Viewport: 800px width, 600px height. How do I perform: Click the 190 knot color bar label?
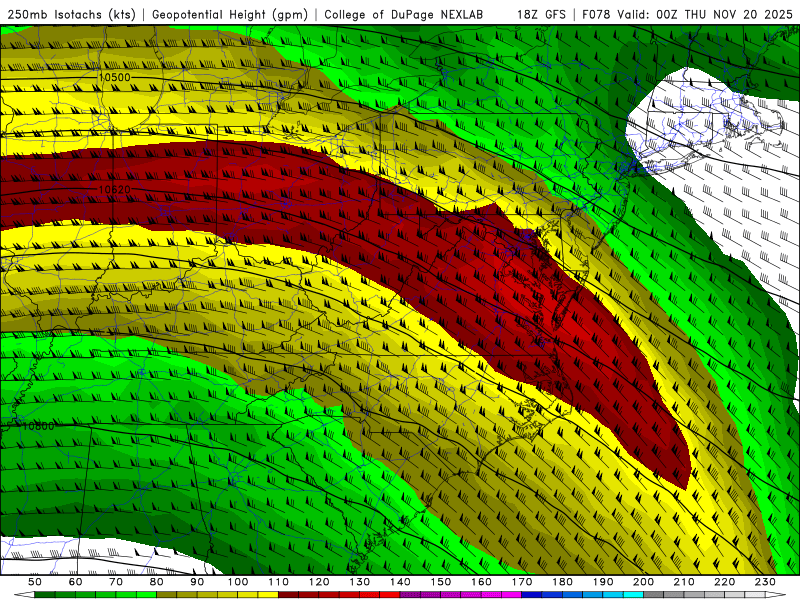pyautogui.click(x=603, y=582)
